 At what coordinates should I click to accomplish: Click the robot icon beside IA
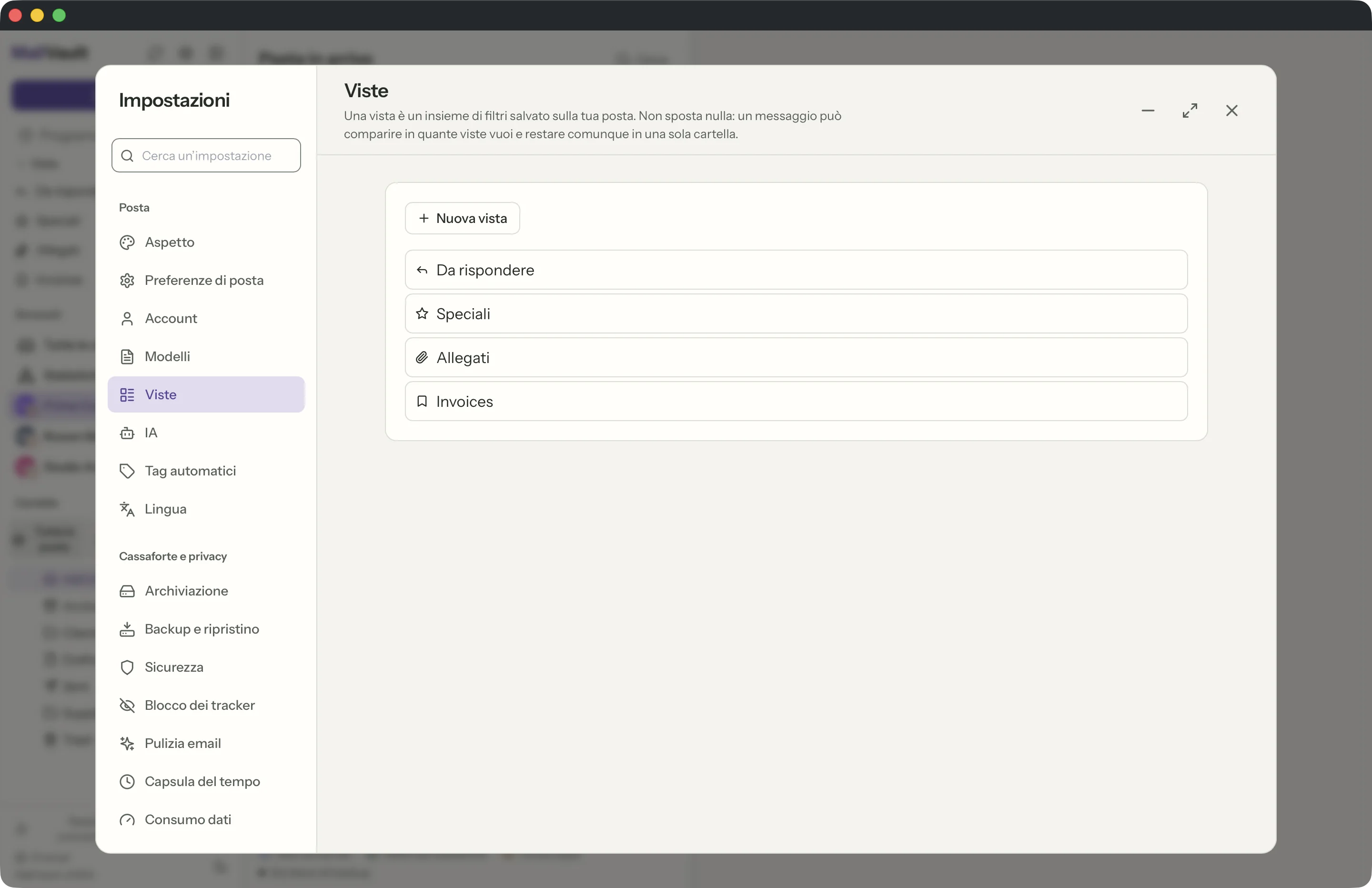[127, 433]
